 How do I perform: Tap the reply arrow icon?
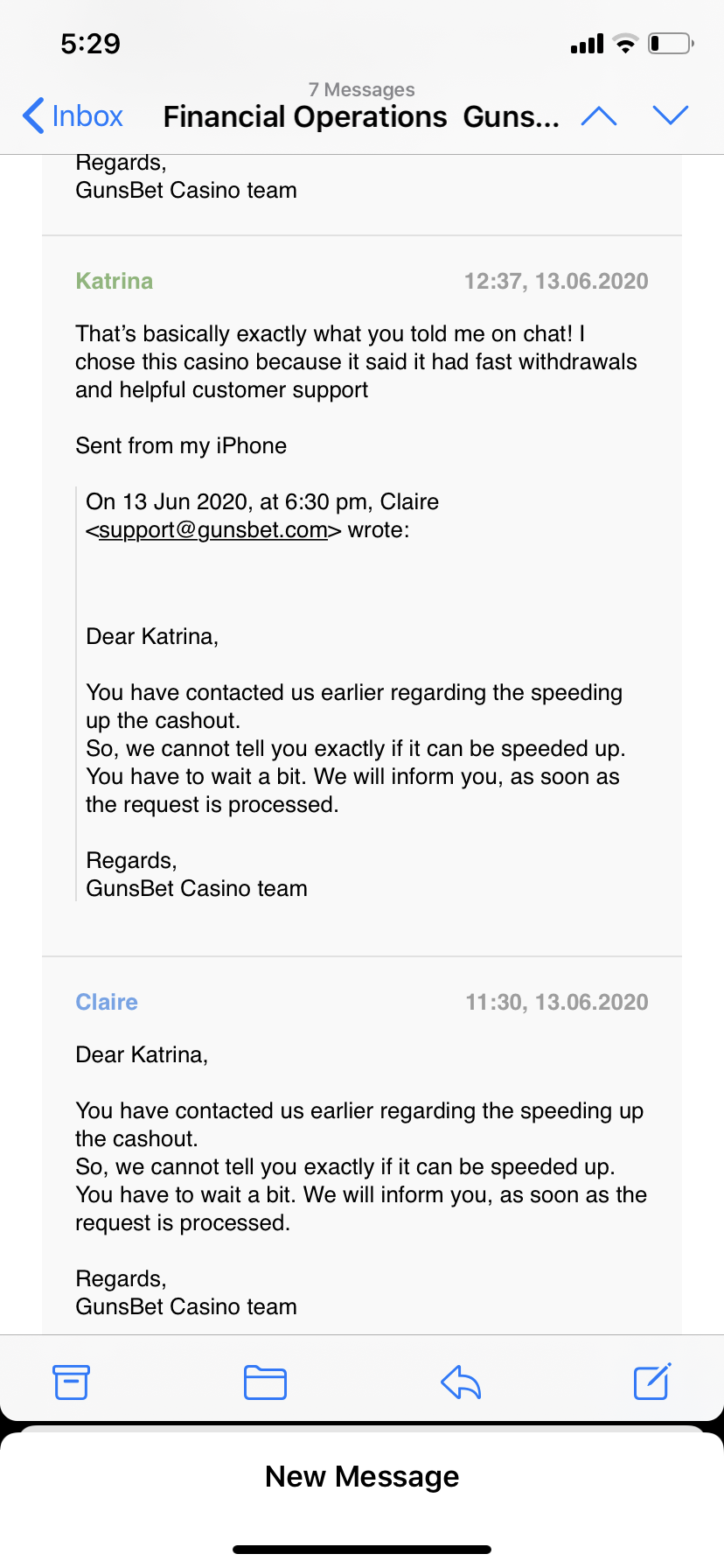(x=461, y=1382)
